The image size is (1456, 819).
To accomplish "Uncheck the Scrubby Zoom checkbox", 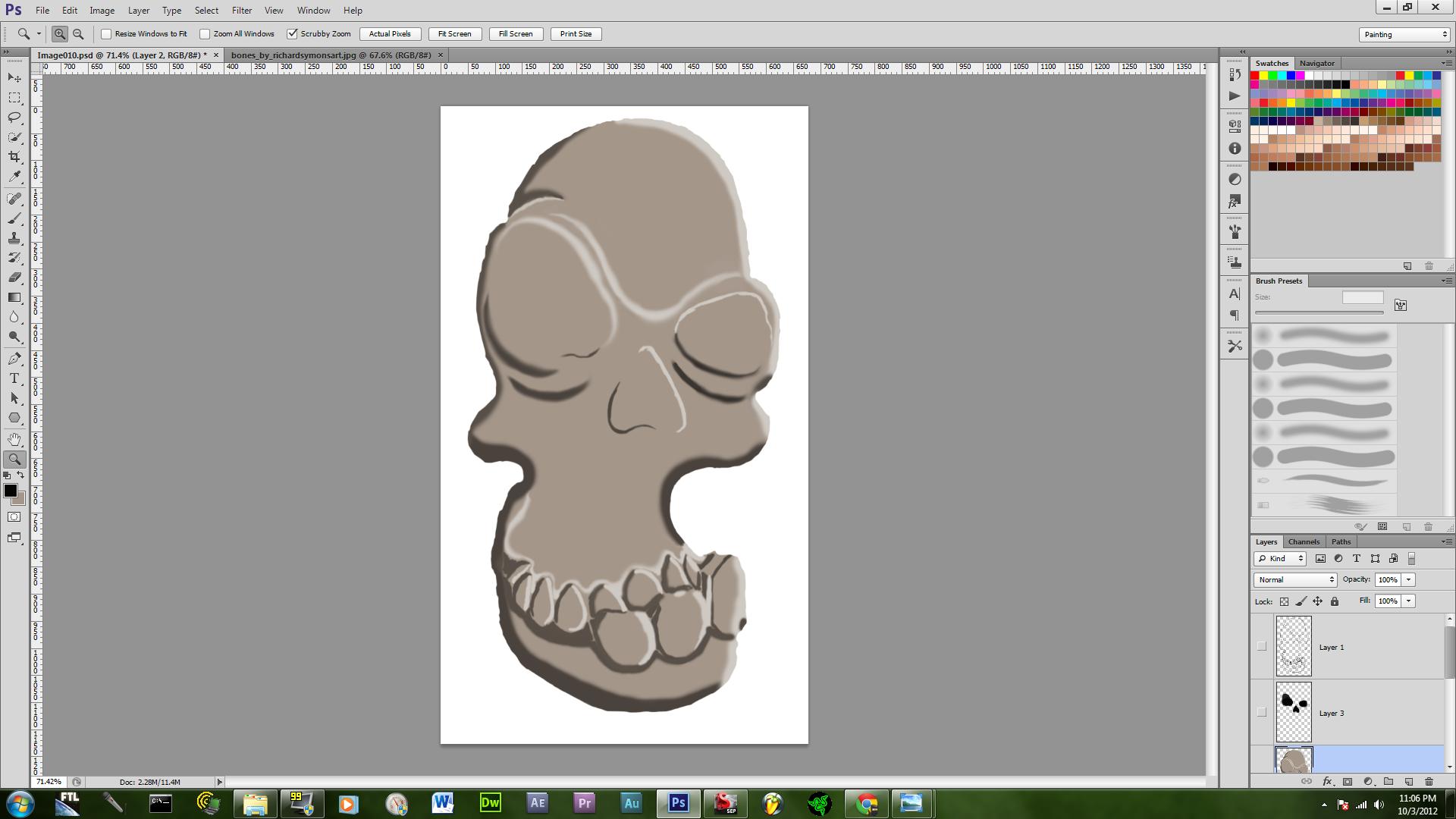I will coord(292,34).
